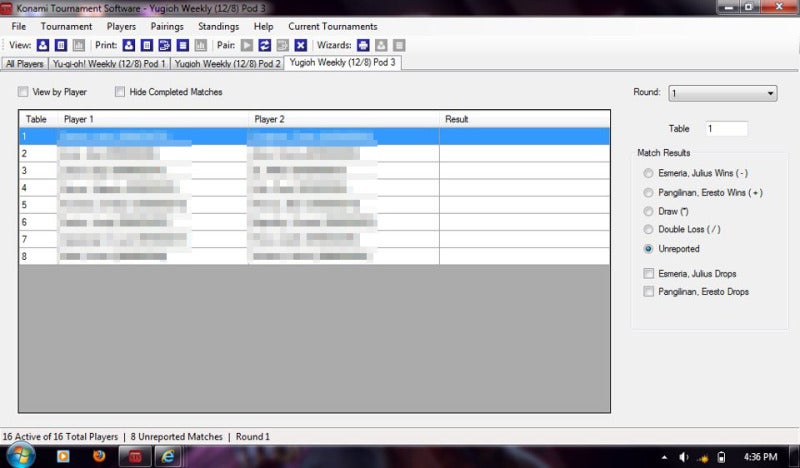Open Internet Explorer from taskbar

pyautogui.click(x=168, y=456)
